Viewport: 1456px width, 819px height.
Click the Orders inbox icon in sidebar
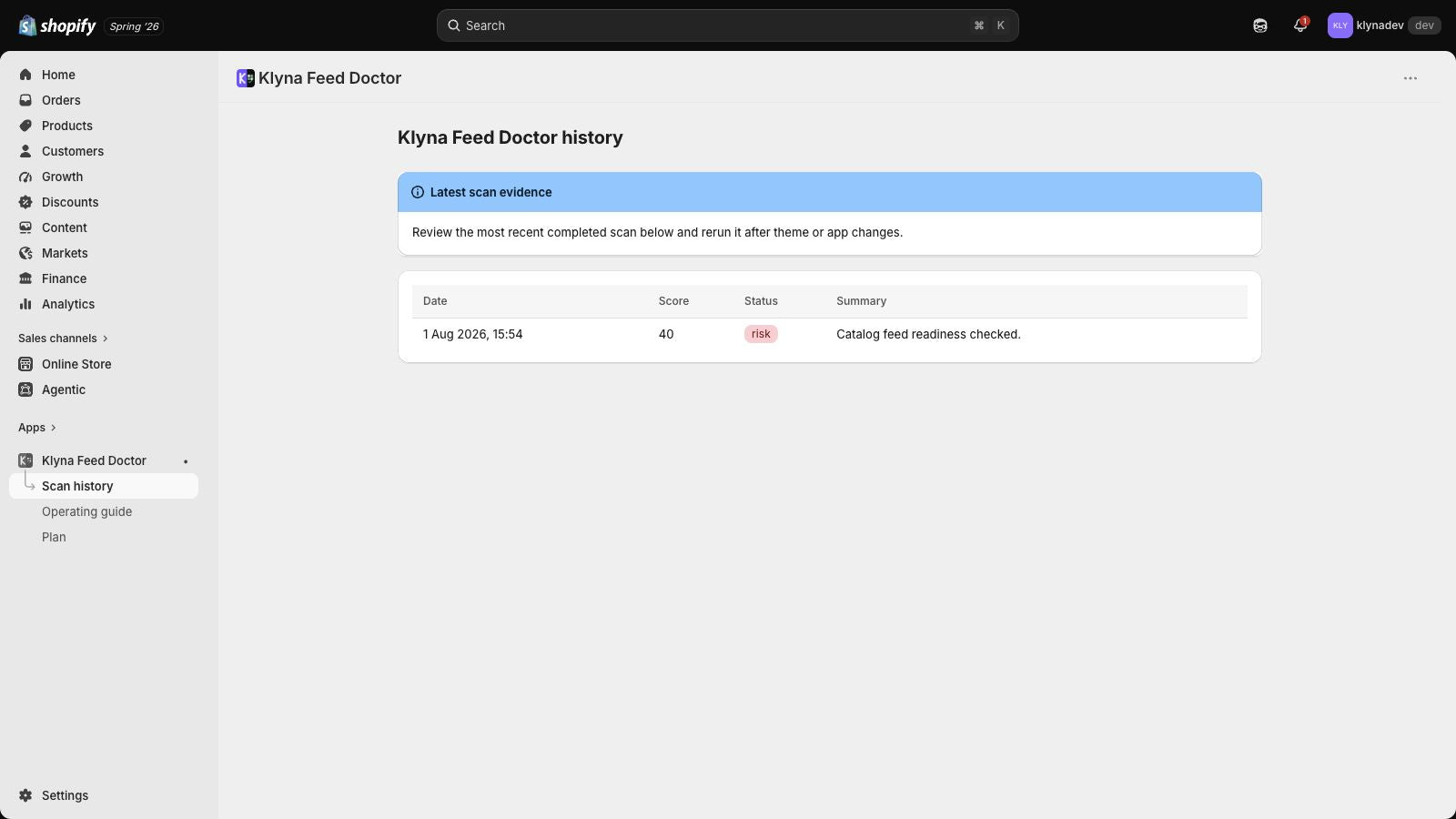[25, 100]
